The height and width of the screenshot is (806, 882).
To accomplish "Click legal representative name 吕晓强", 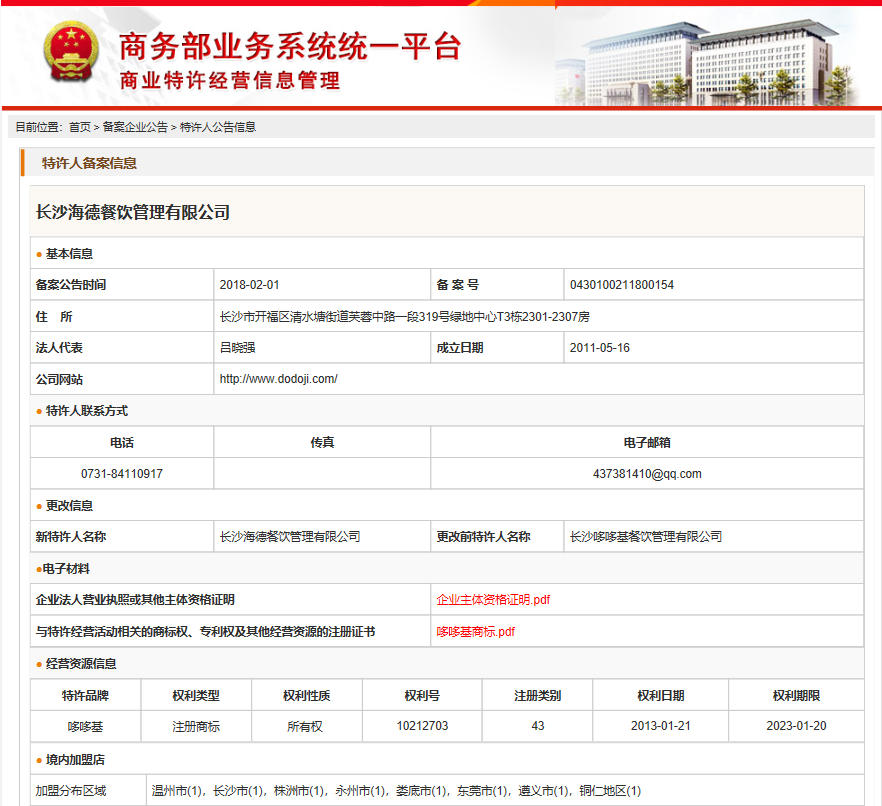I will (237, 348).
